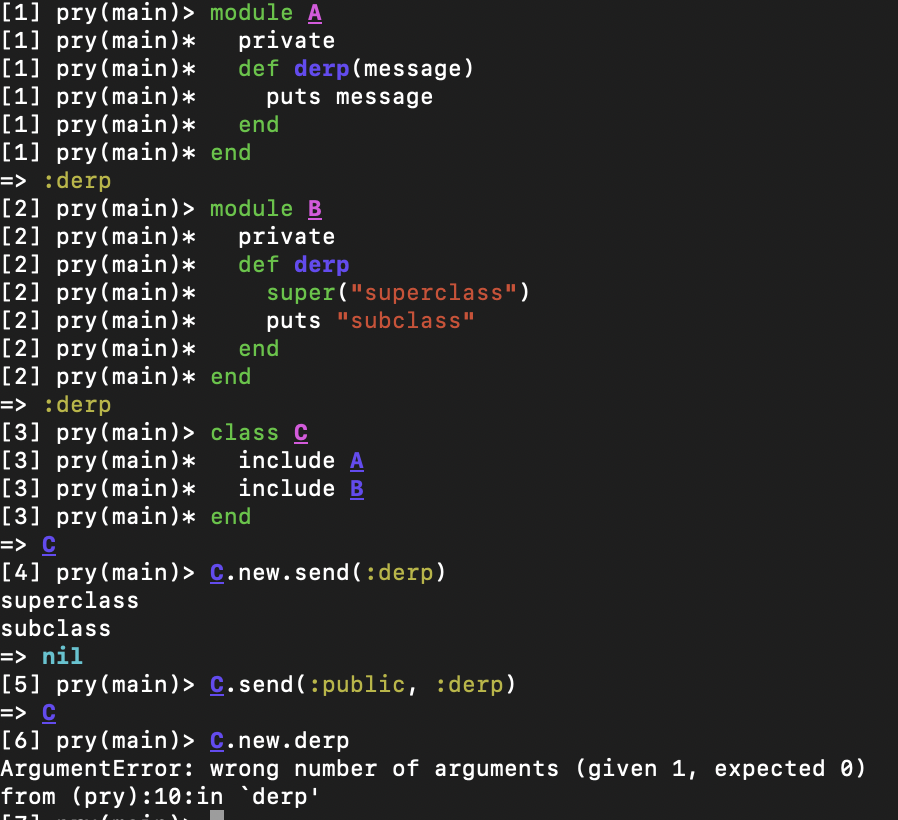The image size is (898, 820).
Task: Click the 'include A' line
Action: (301, 461)
